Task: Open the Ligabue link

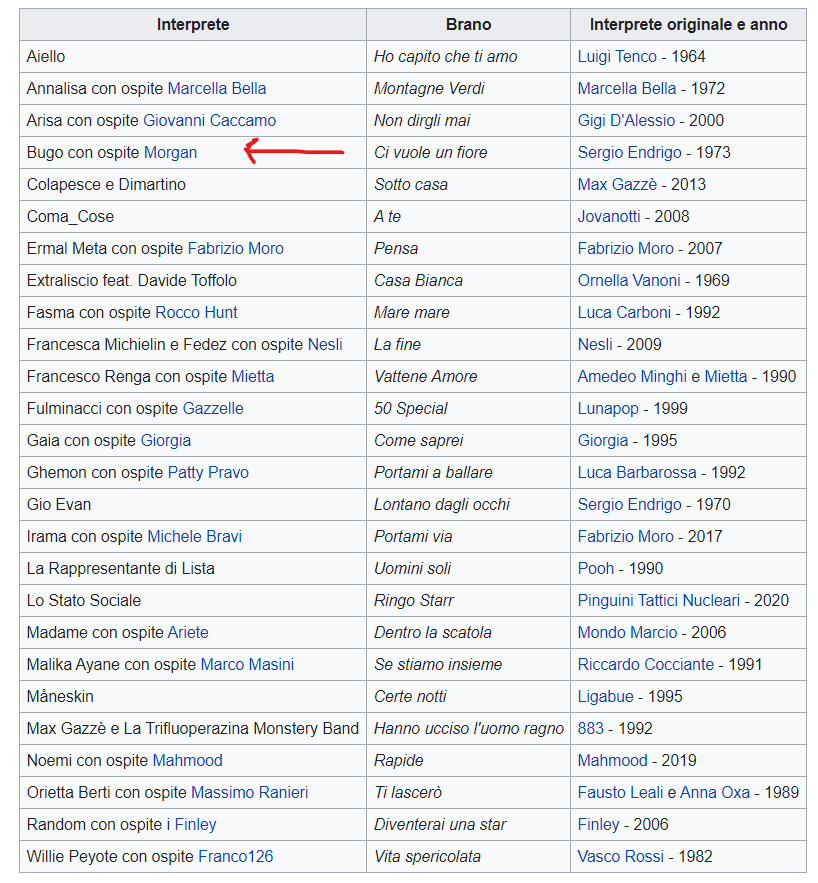Action: [x=605, y=697]
